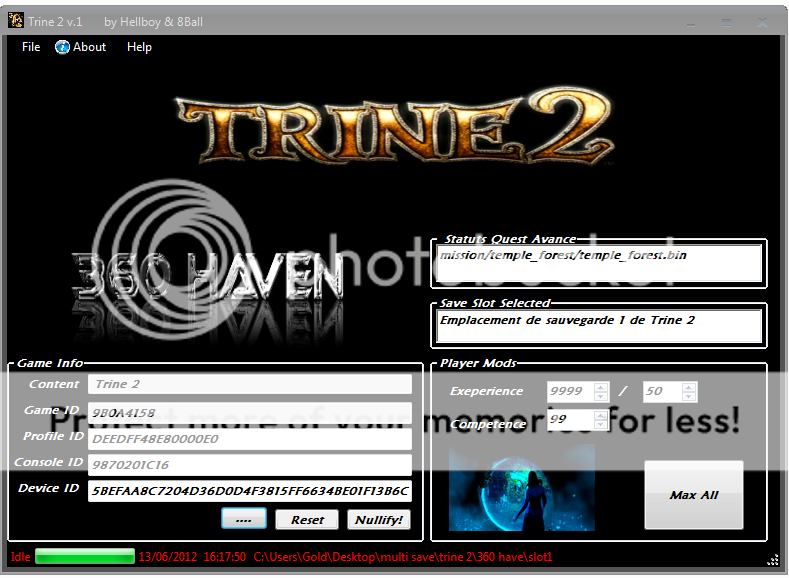Click the Trine 2 app icon in title bar
The width and height of the screenshot is (789, 578).
[x=16, y=21]
